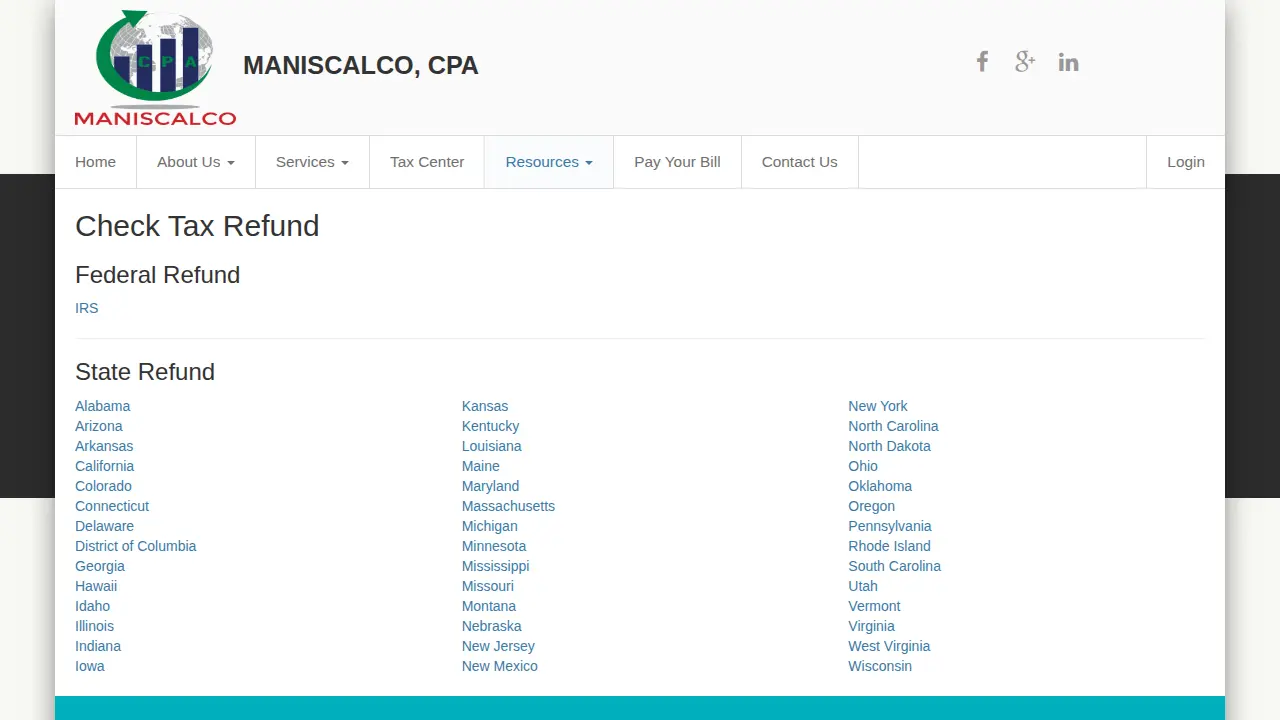Screen dimensions: 1280x720
Task: Expand the Services dropdown menu
Action: tap(312, 162)
